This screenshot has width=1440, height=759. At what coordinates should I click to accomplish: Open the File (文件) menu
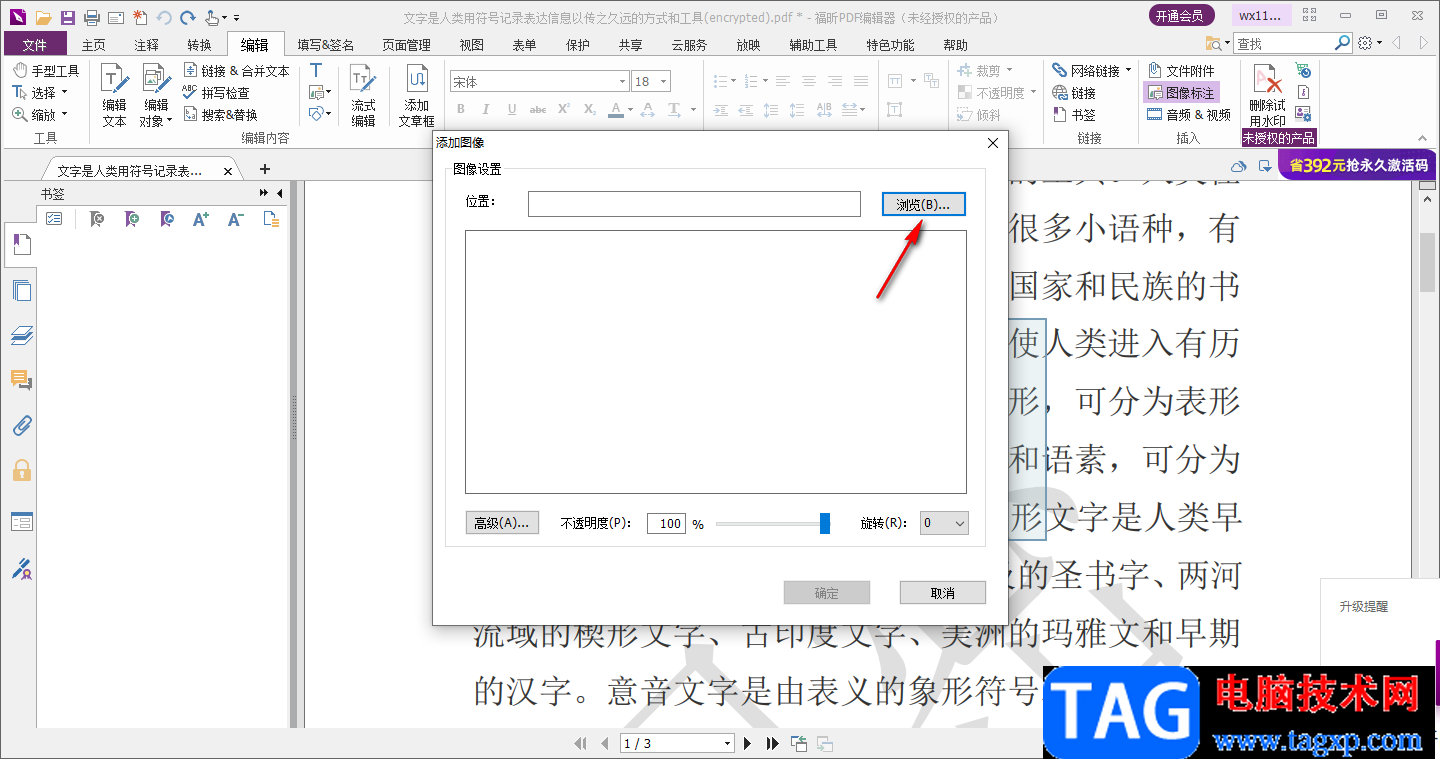tap(35, 44)
